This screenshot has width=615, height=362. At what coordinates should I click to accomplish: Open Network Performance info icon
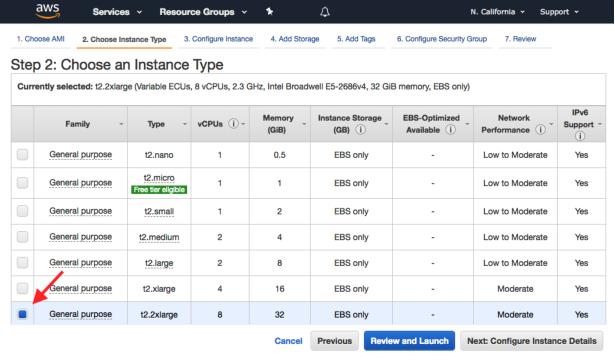(x=540, y=129)
